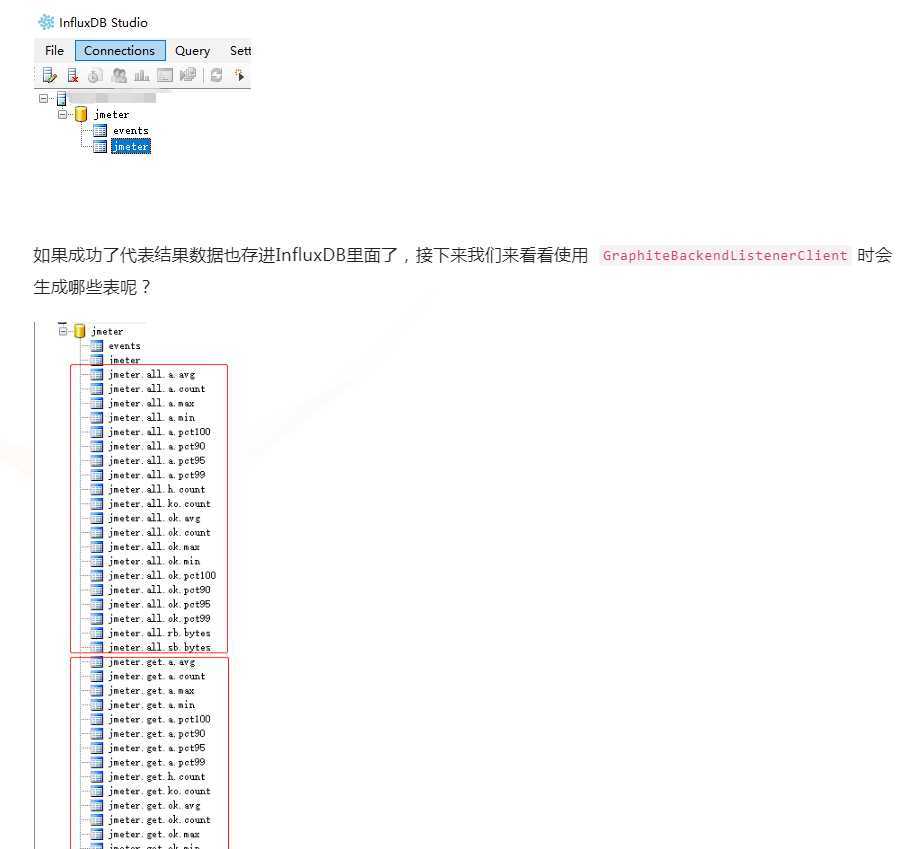Select jmeter.all.ok.pct99 row
The image size is (924, 849).
[159, 619]
